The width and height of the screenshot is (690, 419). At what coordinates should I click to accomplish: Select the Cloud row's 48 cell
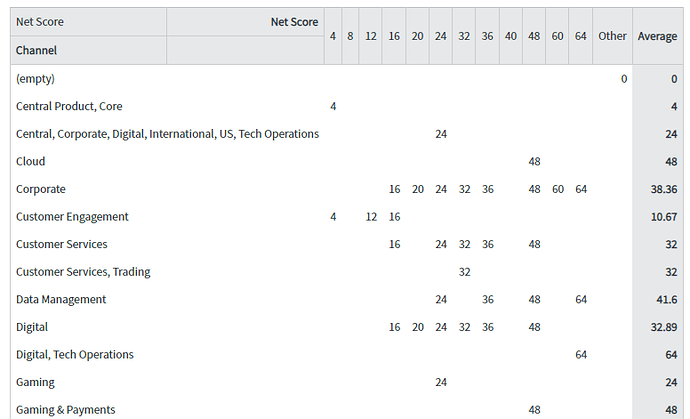(x=534, y=162)
